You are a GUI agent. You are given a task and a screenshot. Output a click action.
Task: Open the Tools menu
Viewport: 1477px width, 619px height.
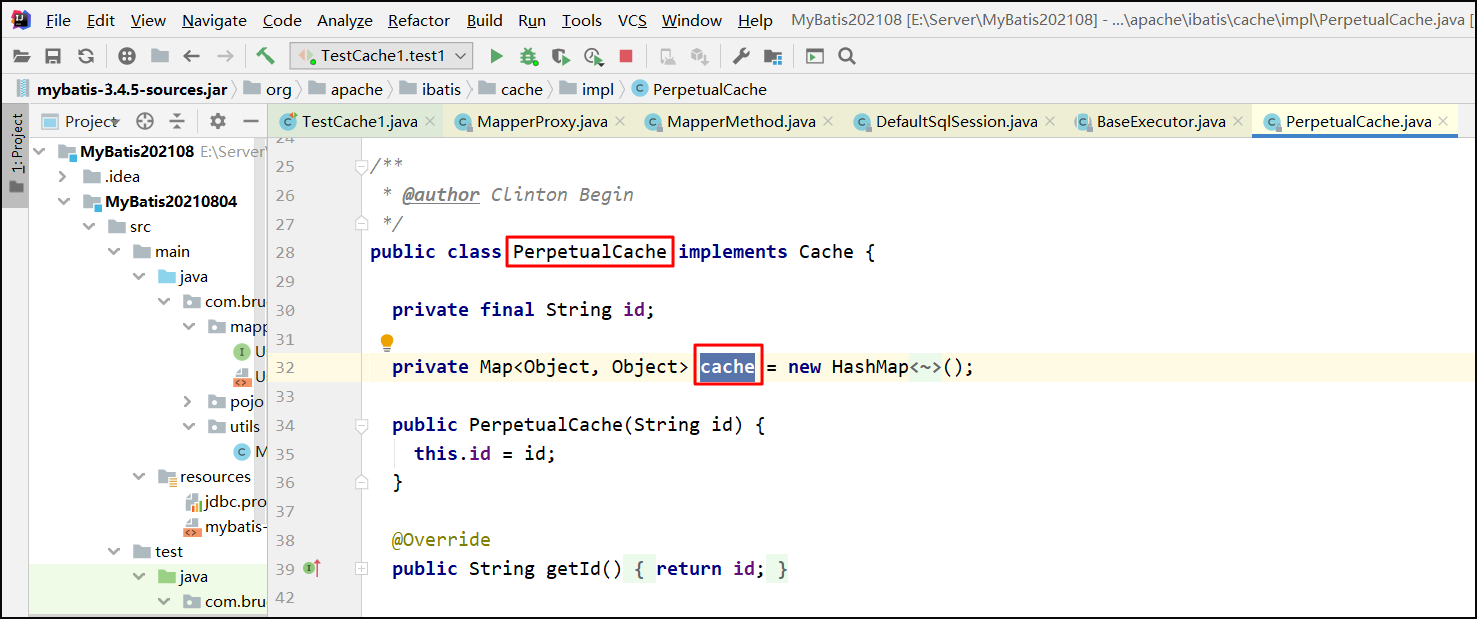581,20
